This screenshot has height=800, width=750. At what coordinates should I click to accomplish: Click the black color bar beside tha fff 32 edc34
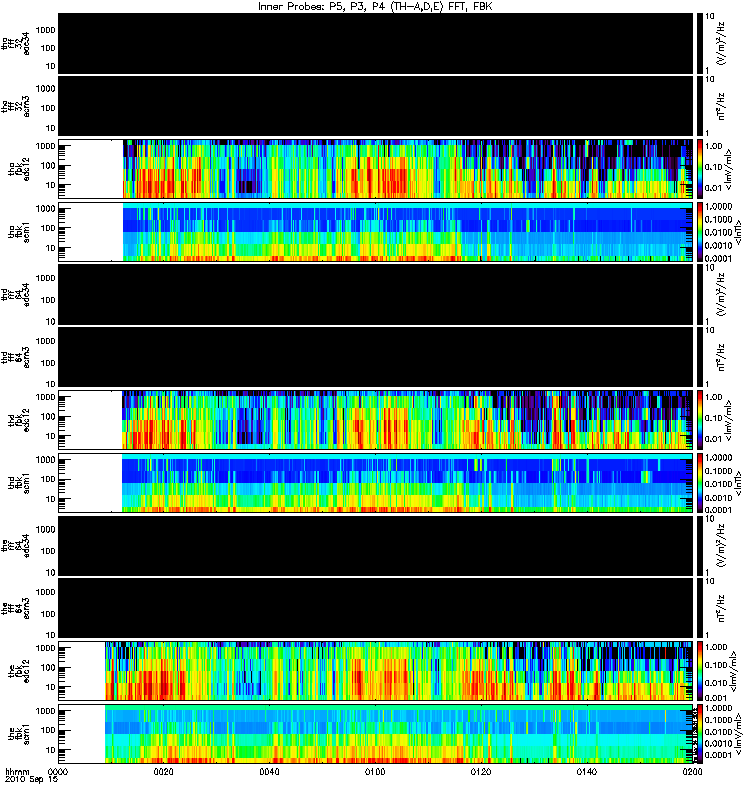tap(699, 43)
